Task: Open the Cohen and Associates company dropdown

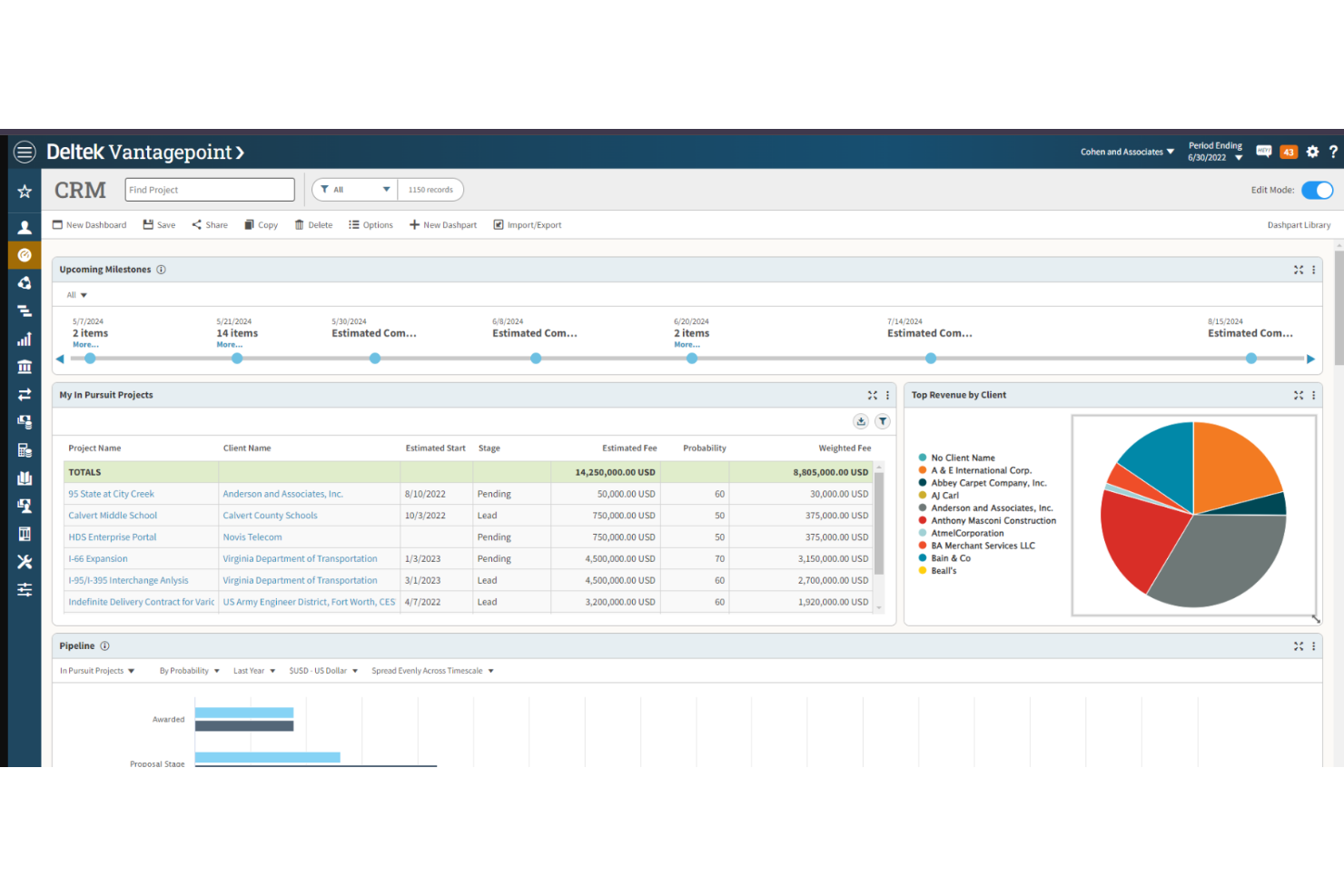Action: [1127, 152]
